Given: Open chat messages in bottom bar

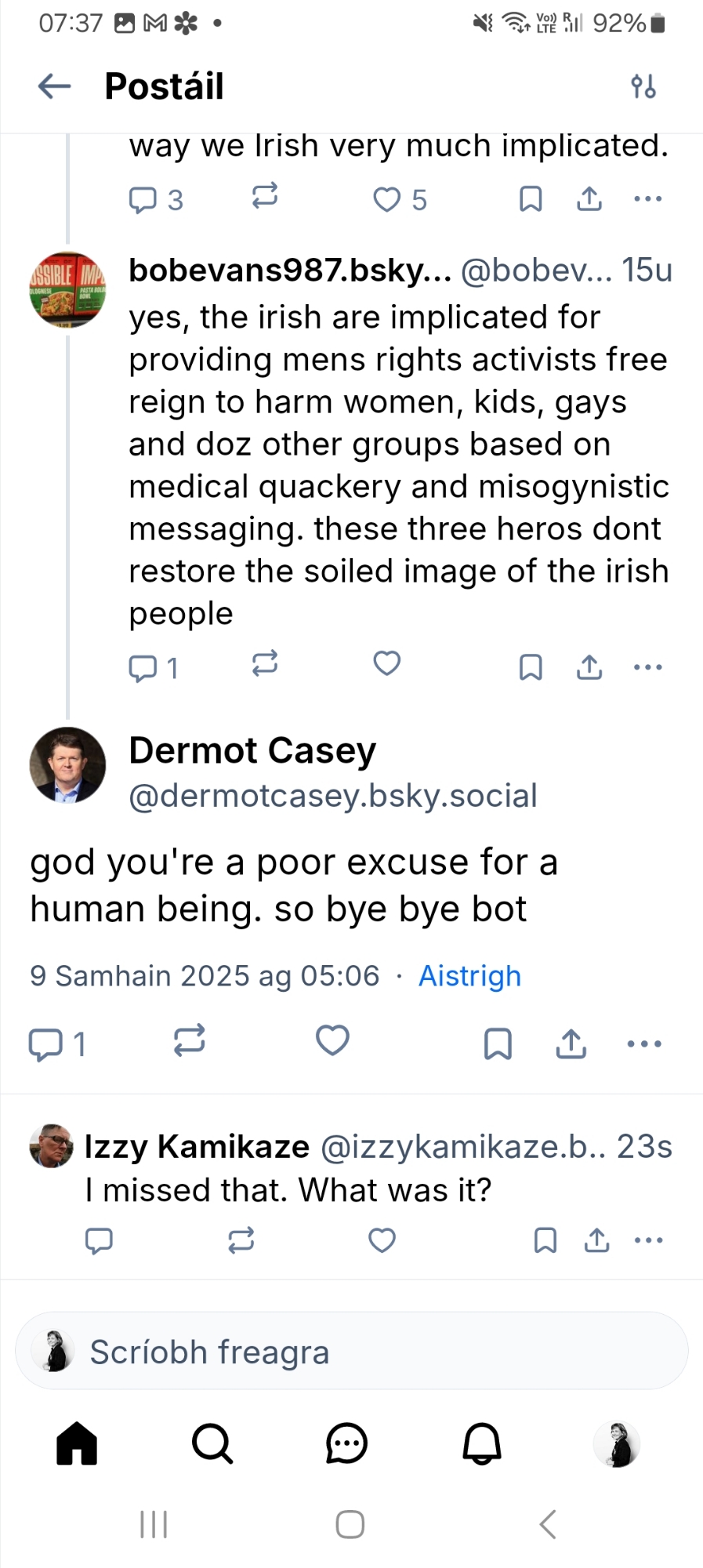Looking at the screenshot, I should click(346, 1443).
